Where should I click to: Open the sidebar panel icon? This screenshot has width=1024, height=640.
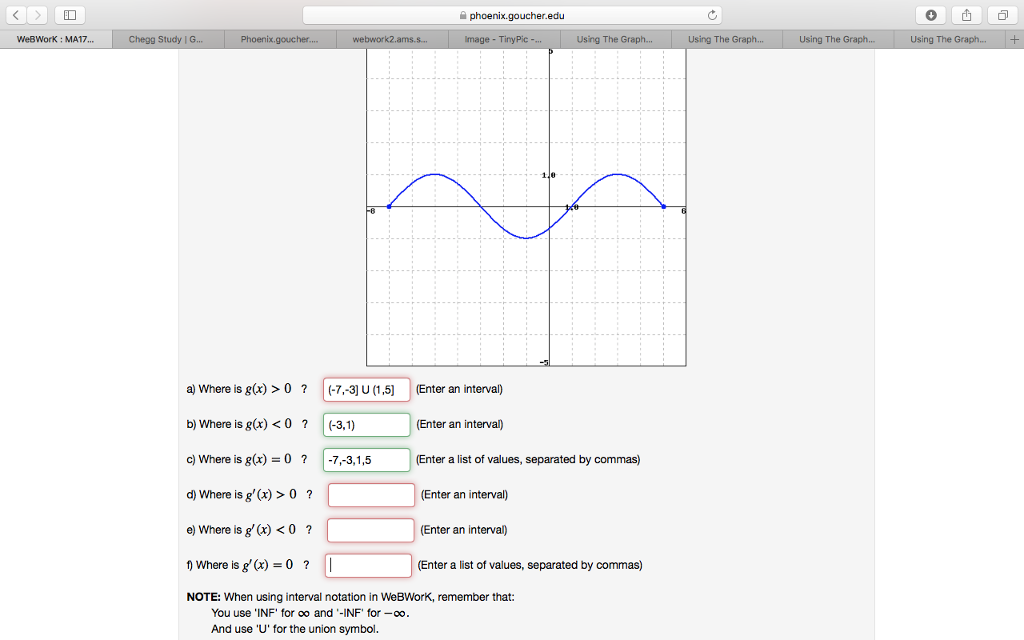68,15
